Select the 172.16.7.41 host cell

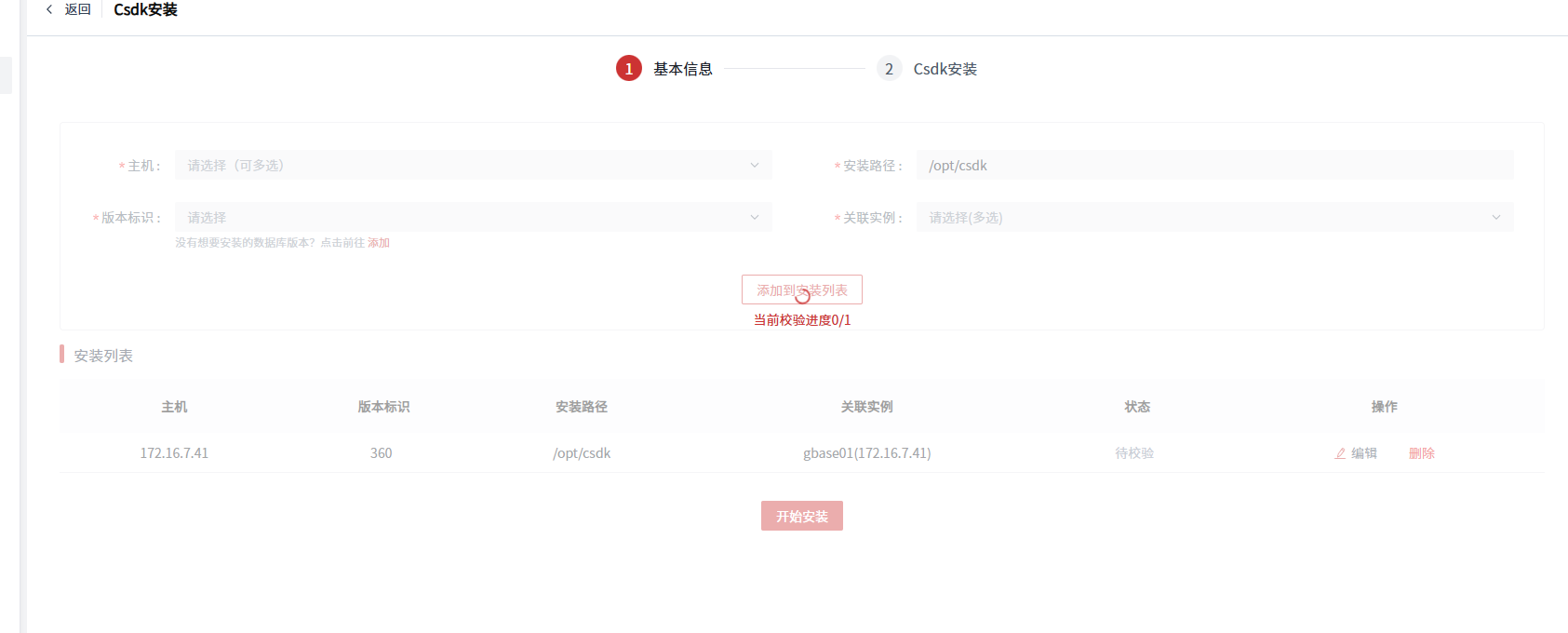[174, 453]
